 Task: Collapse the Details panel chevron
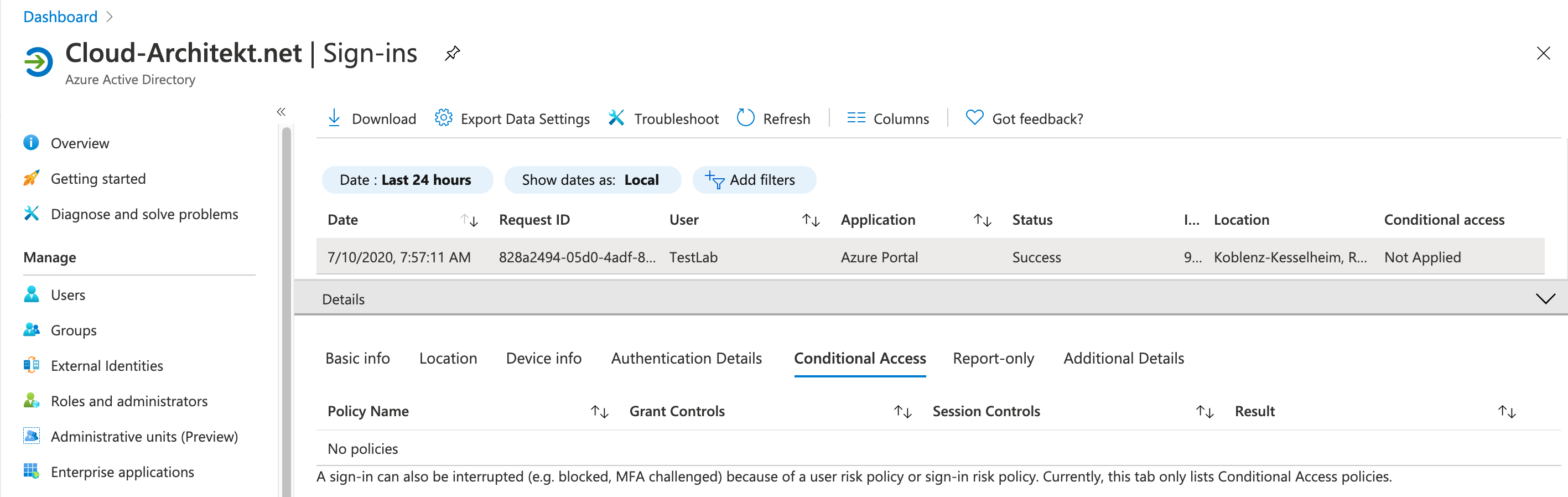[x=1545, y=298]
